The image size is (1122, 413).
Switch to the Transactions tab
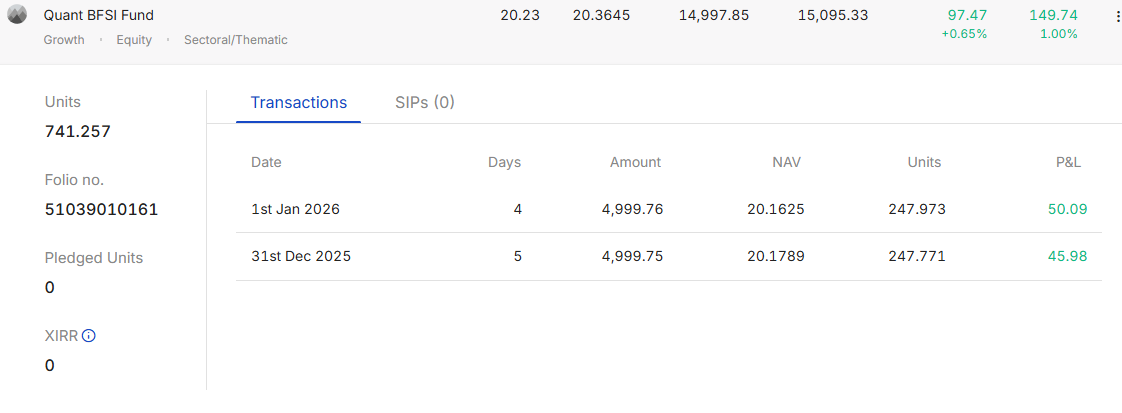tap(298, 102)
